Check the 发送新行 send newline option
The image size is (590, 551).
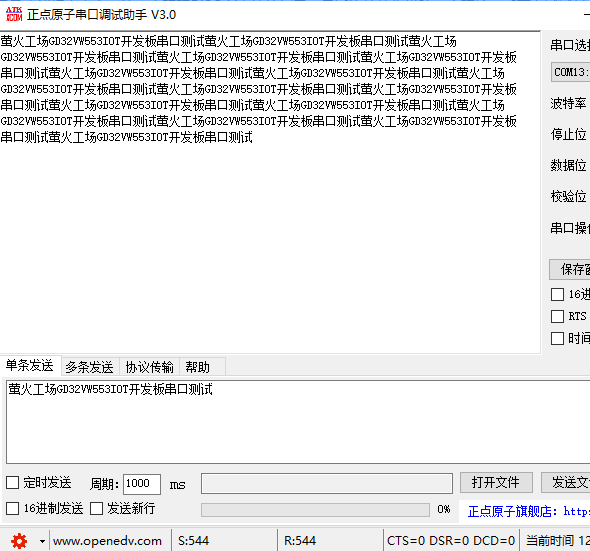point(96,508)
